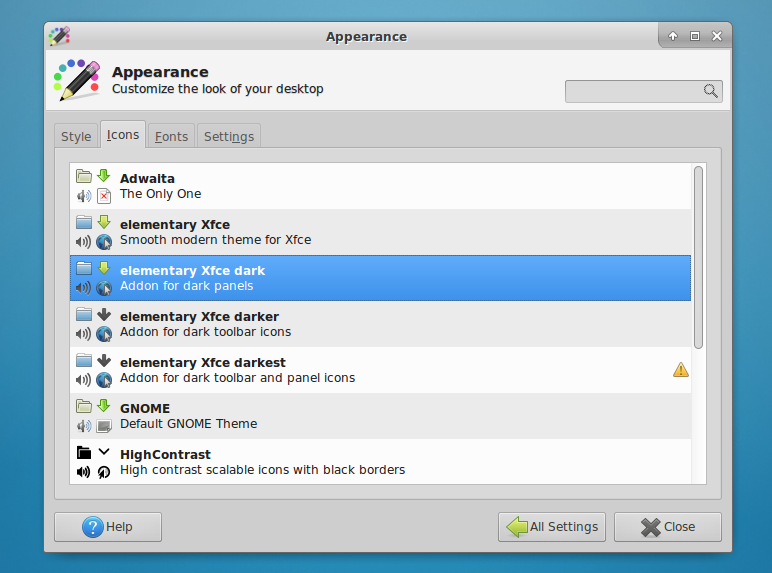772x573 pixels.
Task: Switch to the Style tab
Action: click(76, 136)
